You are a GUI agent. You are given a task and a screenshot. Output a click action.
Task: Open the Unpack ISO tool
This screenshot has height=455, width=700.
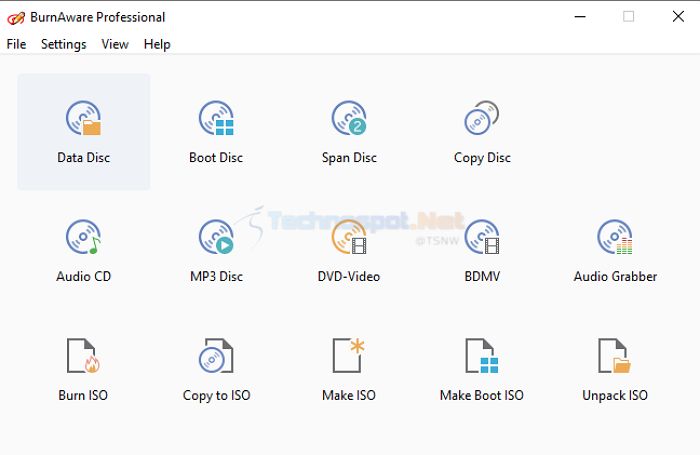615,369
